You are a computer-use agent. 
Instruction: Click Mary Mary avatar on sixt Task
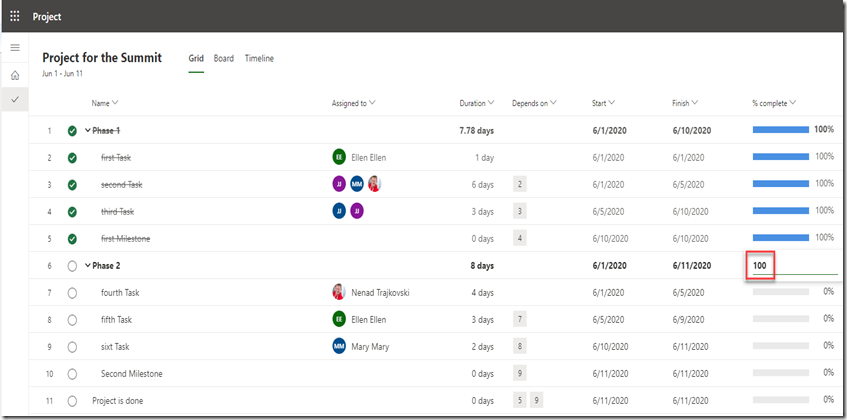point(339,346)
